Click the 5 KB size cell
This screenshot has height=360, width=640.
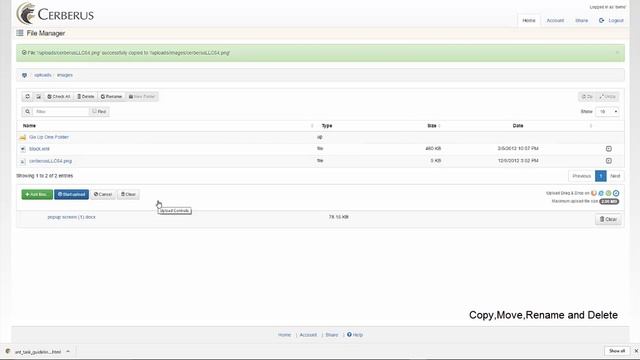[436, 161]
